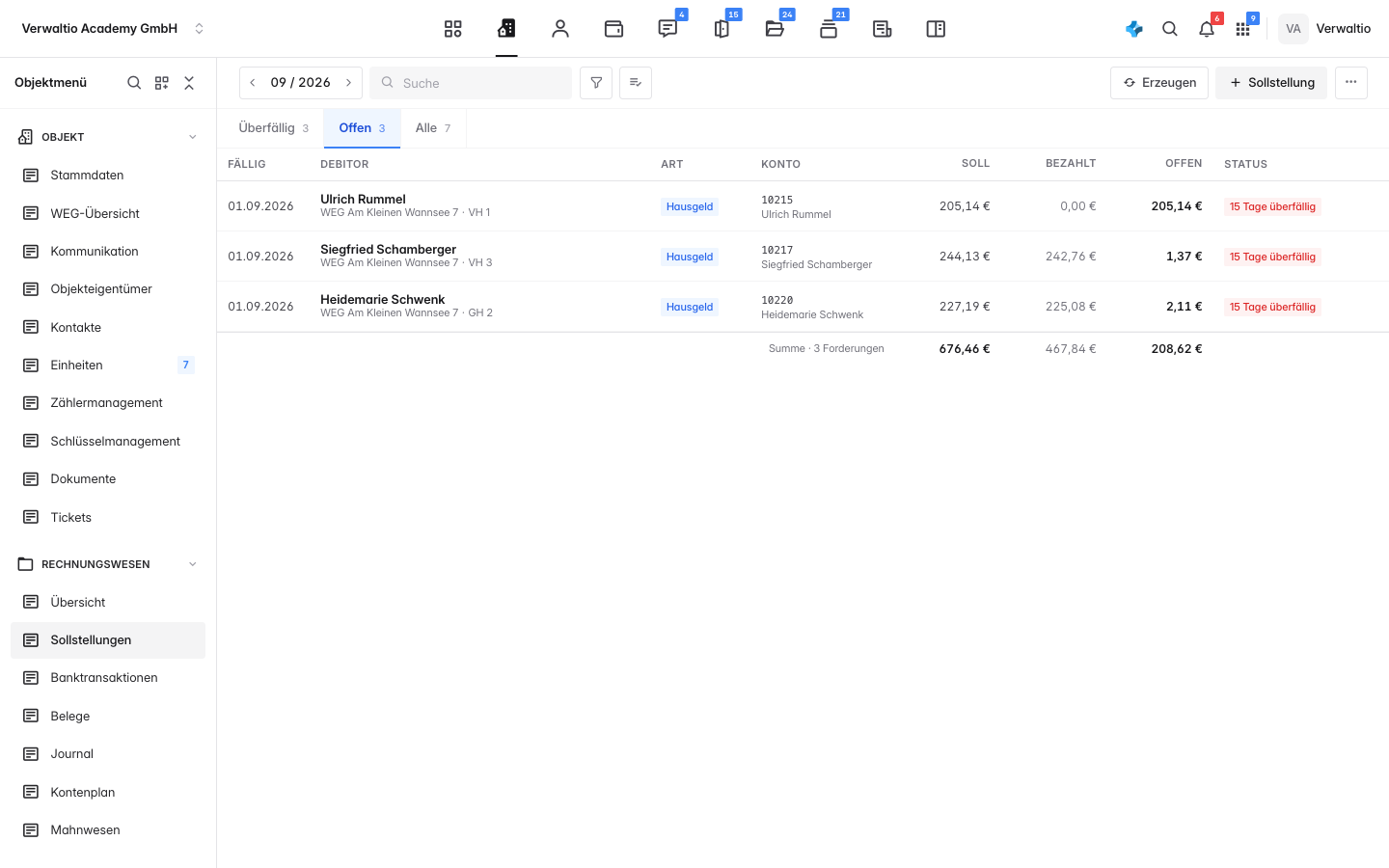
Task: Open the Ulrich Rummel receivable row
Action: [x=803, y=206]
